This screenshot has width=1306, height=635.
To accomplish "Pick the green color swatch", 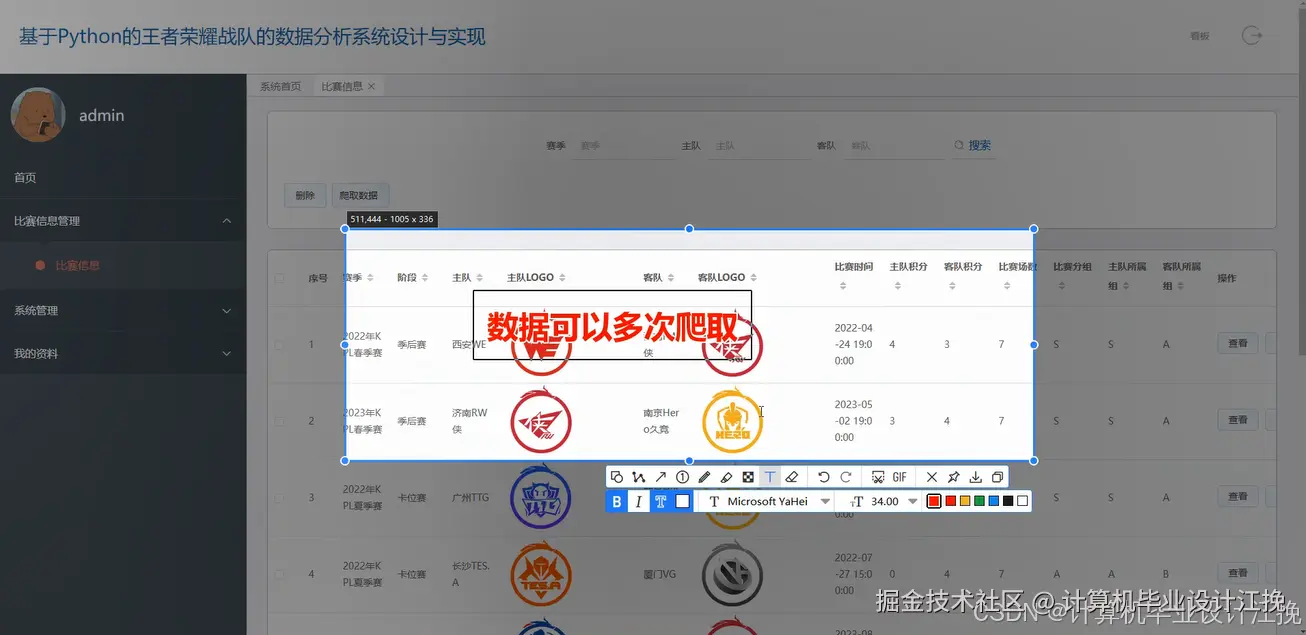I will tap(979, 501).
